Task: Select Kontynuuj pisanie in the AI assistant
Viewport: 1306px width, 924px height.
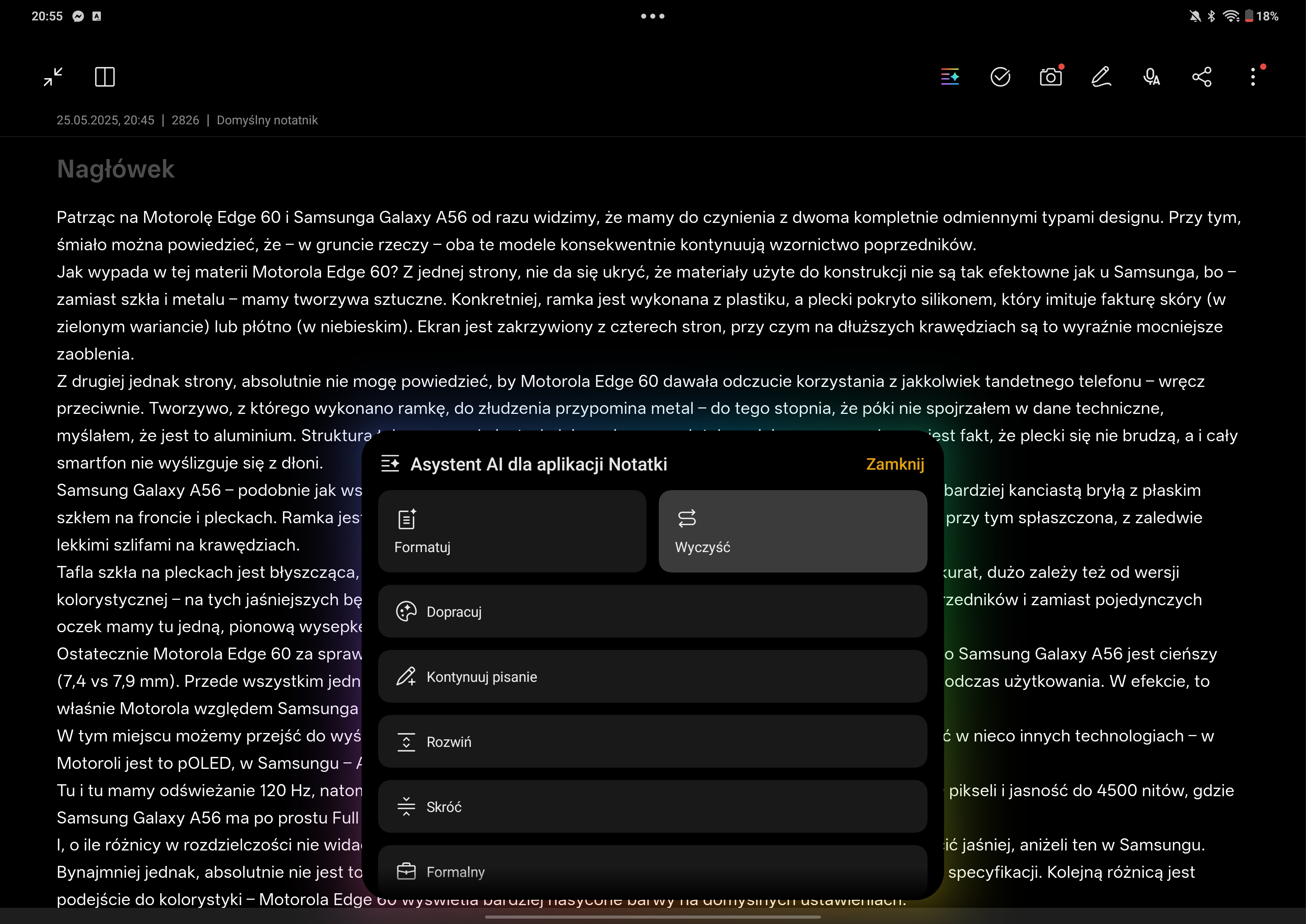Action: pos(653,676)
